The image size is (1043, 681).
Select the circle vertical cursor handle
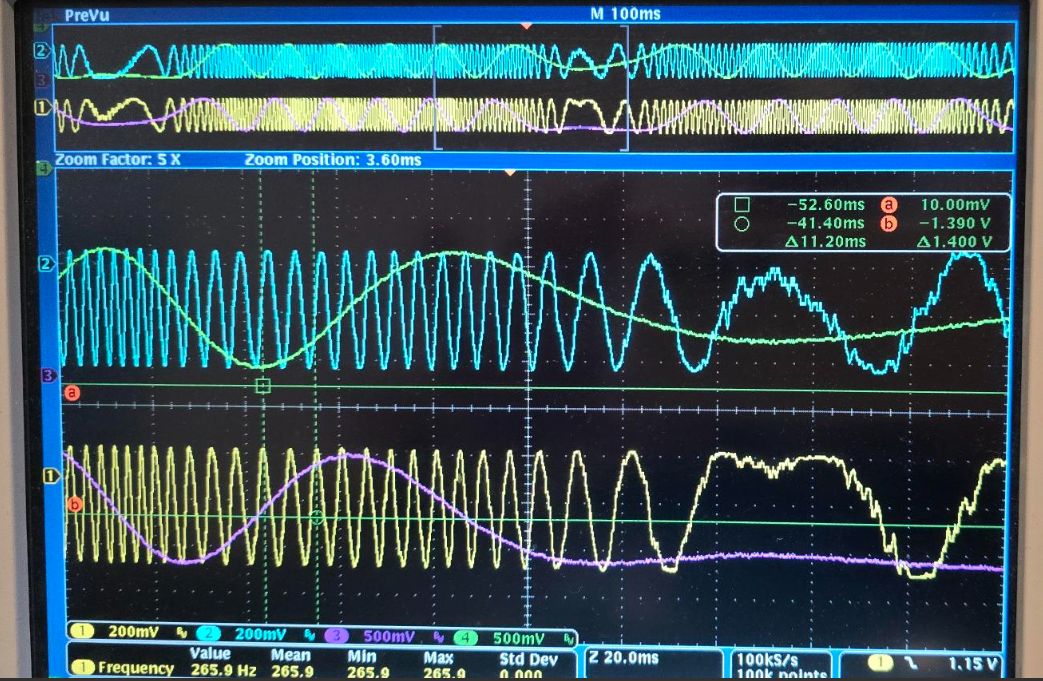click(x=317, y=517)
